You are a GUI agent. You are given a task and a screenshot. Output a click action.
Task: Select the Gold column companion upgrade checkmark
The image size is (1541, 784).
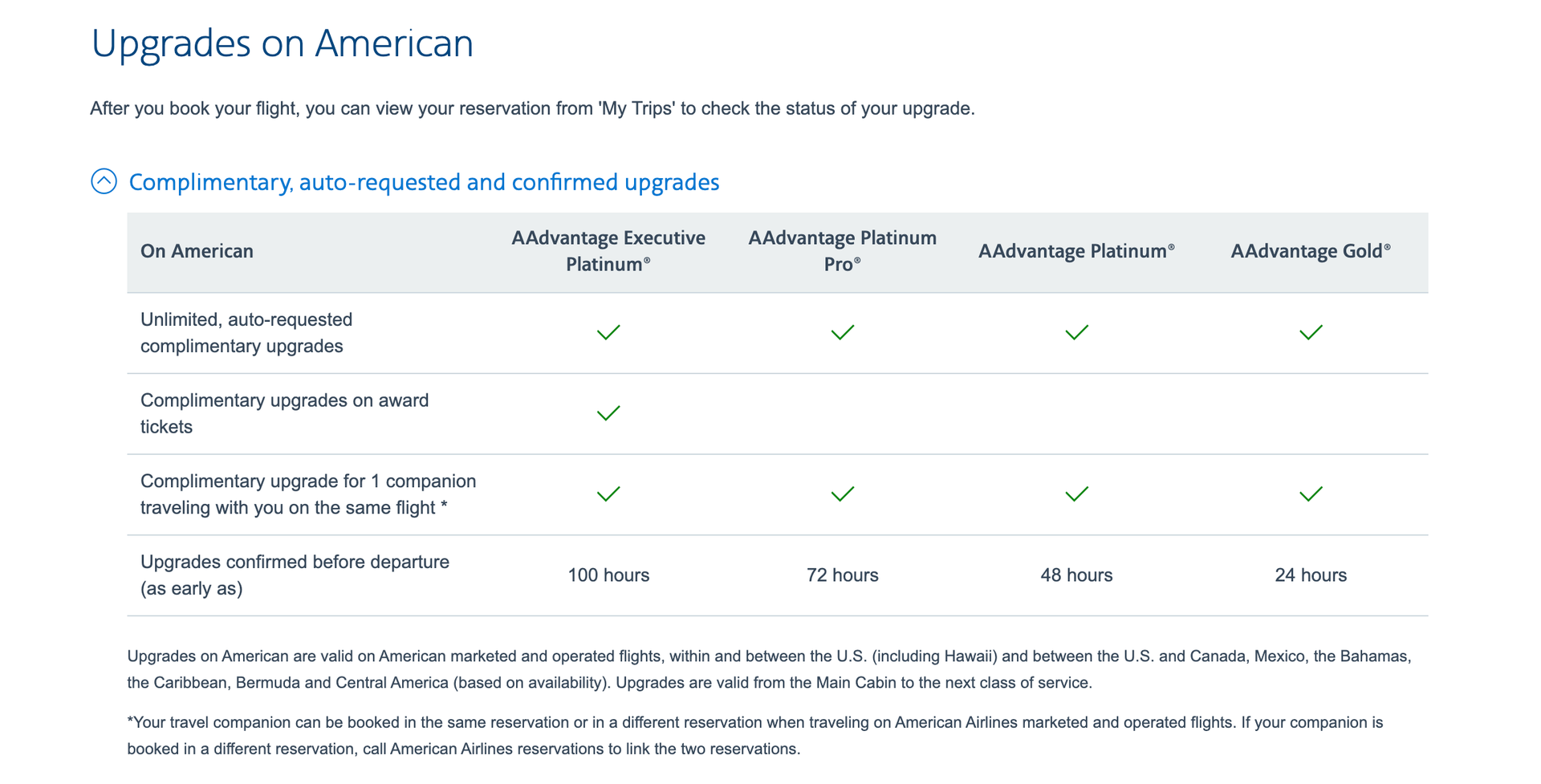tap(1311, 494)
